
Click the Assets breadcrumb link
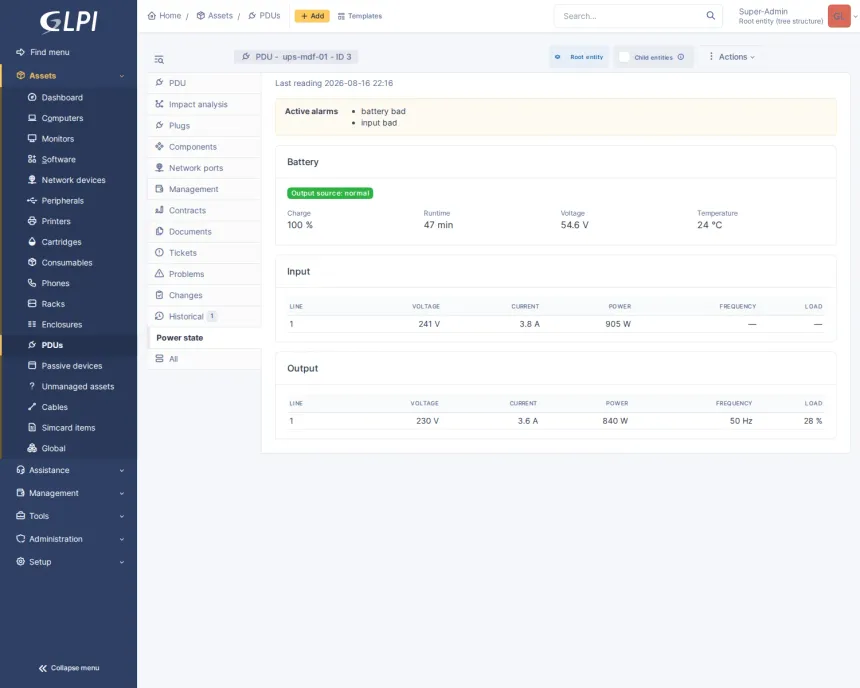pos(214,16)
